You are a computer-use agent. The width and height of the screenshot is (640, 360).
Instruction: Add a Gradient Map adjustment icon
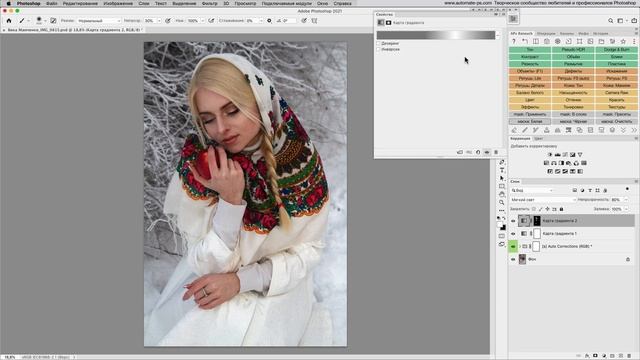pos(580,171)
